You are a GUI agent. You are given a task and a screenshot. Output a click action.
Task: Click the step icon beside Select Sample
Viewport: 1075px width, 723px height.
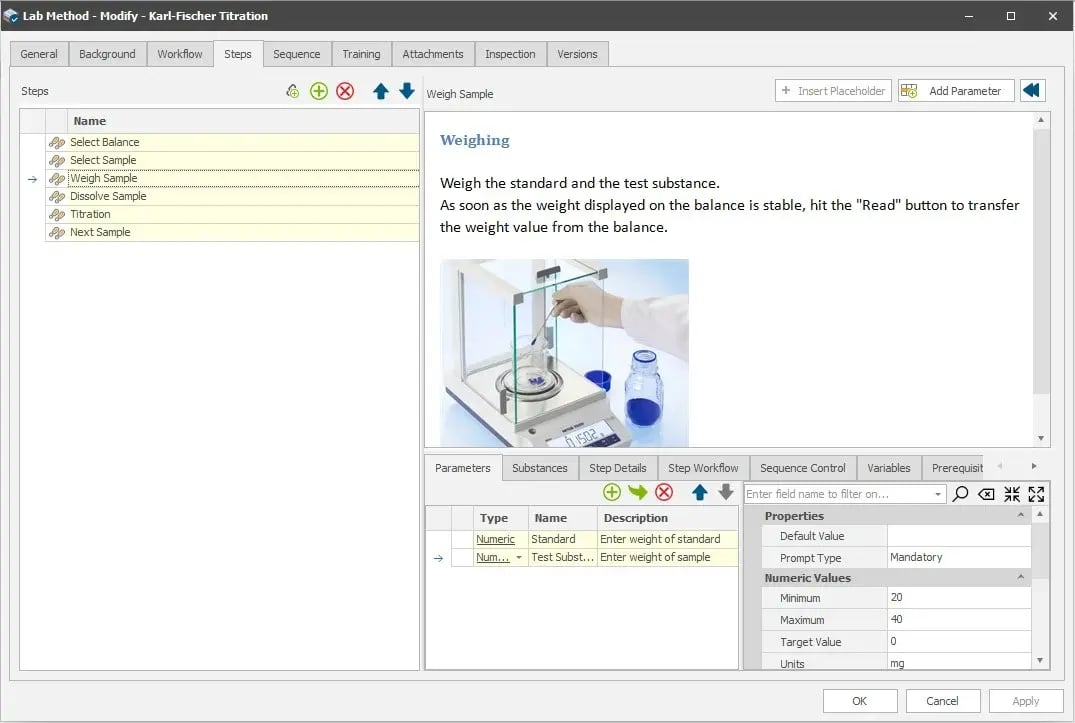point(57,160)
